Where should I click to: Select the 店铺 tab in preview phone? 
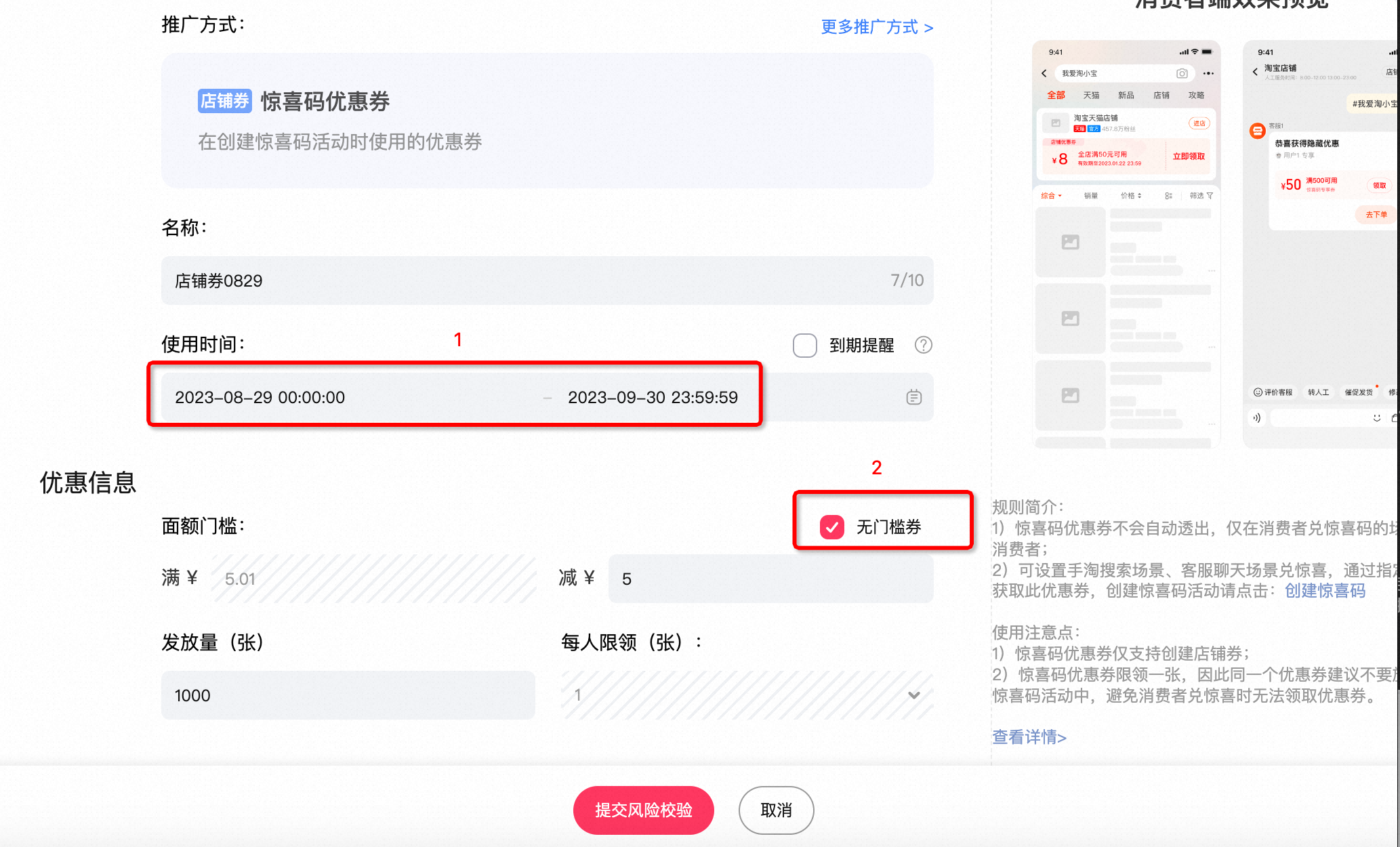click(x=1161, y=96)
